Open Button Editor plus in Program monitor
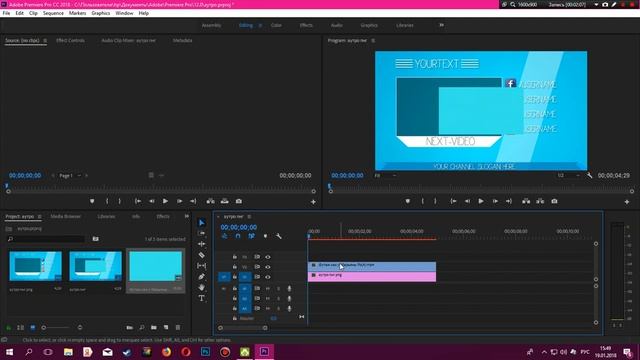 click(627, 202)
